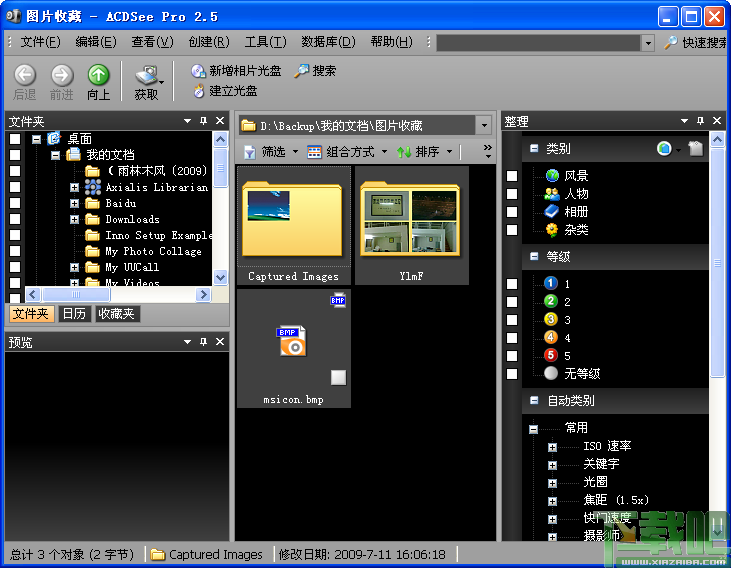Pin the 预览 panel with pushpin icon
Image resolution: width=731 pixels, height=568 pixels.
(203, 342)
